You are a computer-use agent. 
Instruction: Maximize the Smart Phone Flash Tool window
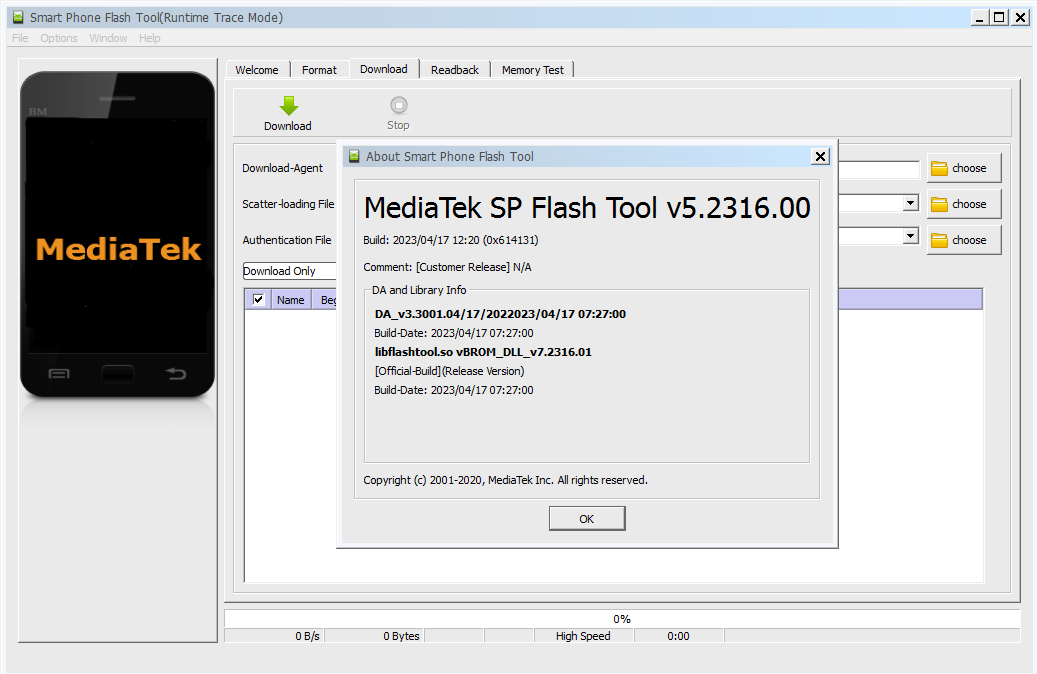pos(999,18)
